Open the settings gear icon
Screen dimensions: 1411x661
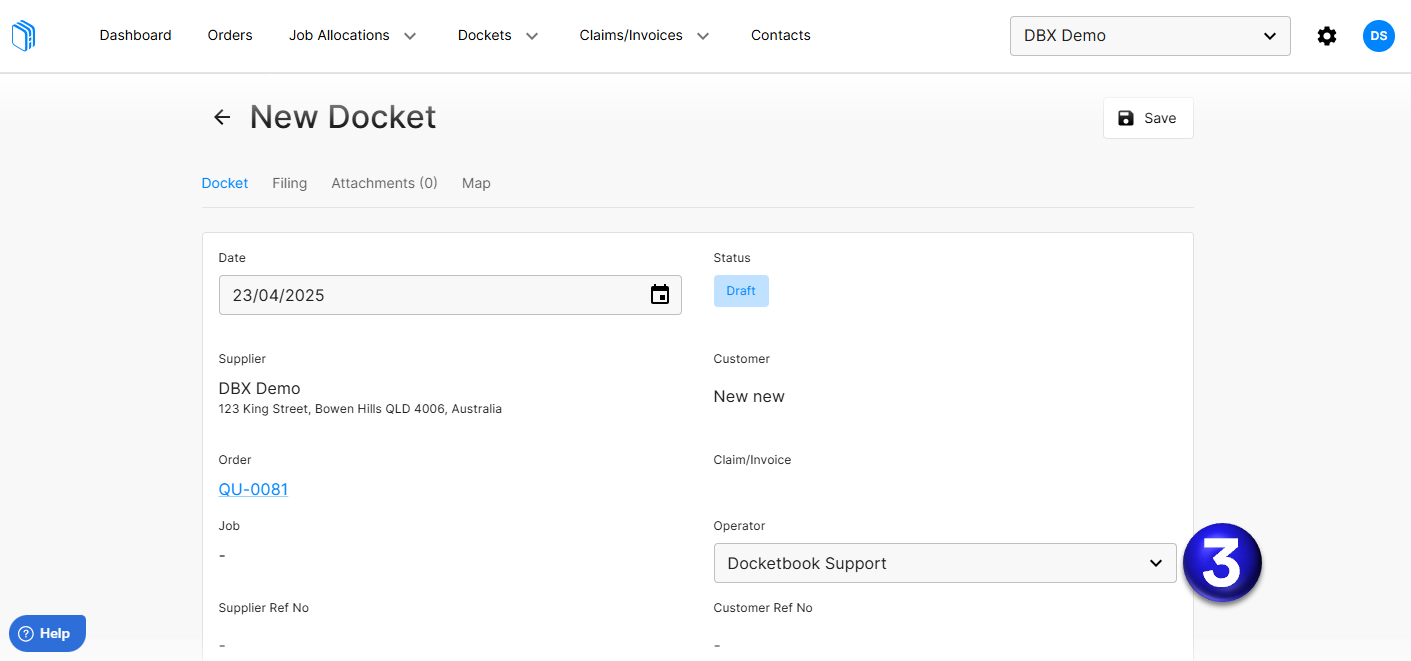(x=1327, y=35)
